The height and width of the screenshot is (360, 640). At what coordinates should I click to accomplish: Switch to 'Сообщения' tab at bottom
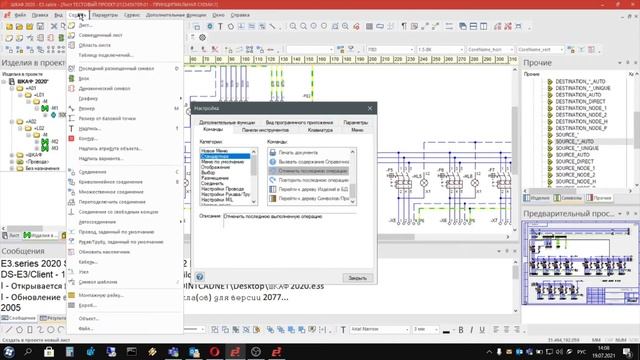(19, 318)
